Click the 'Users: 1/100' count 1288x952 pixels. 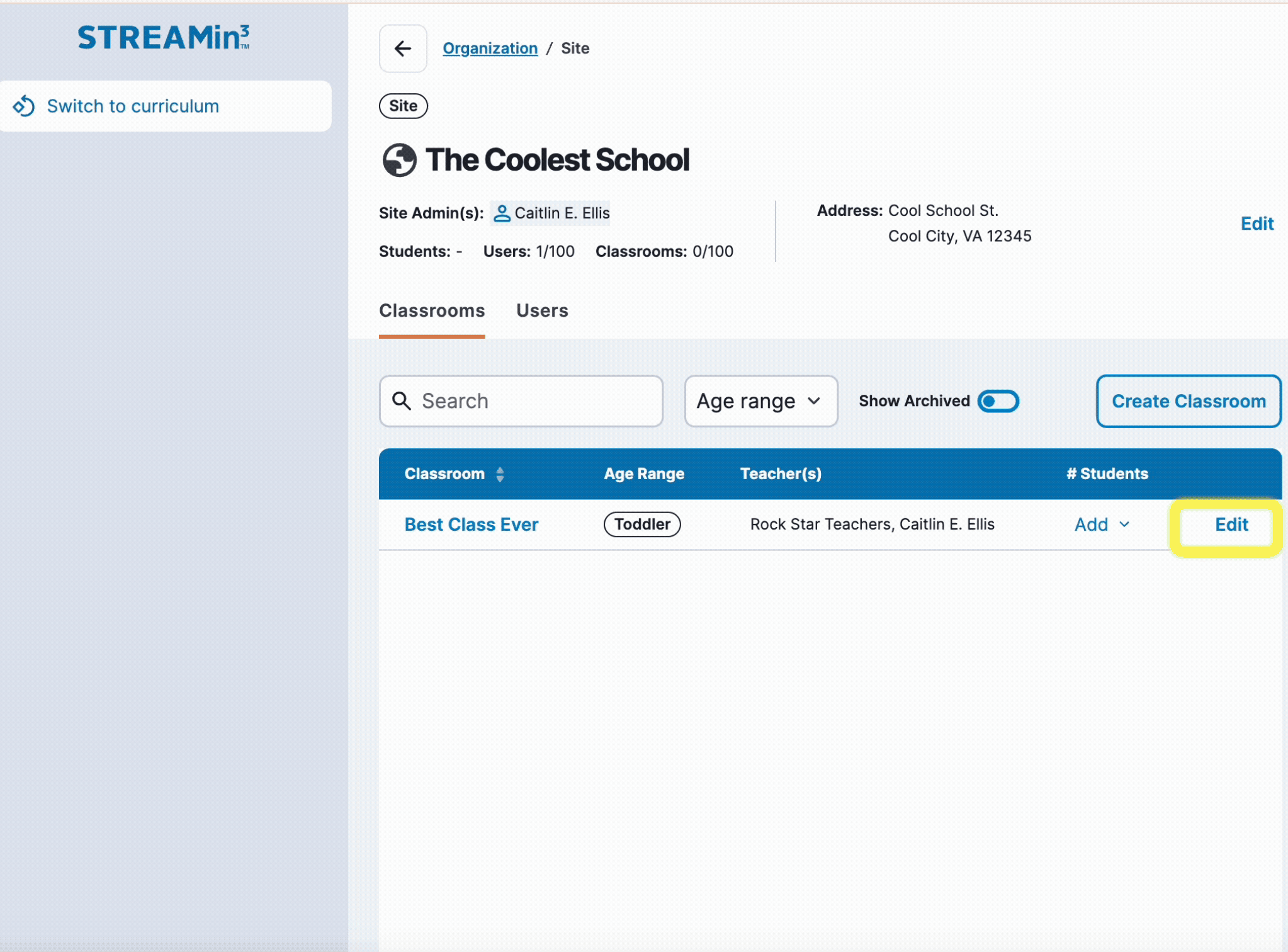tap(529, 251)
